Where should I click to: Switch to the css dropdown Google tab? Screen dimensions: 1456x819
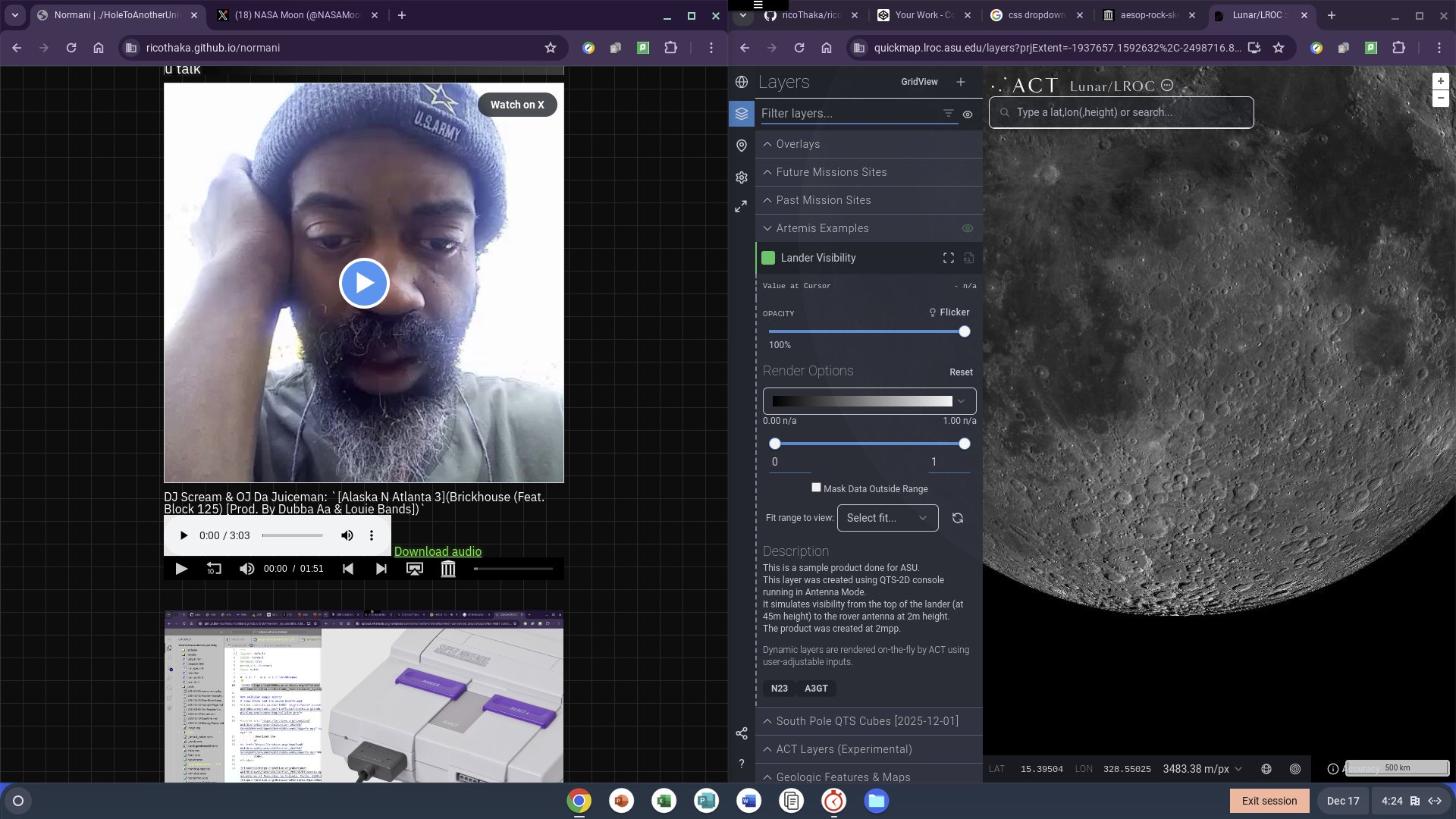(x=1037, y=15)
